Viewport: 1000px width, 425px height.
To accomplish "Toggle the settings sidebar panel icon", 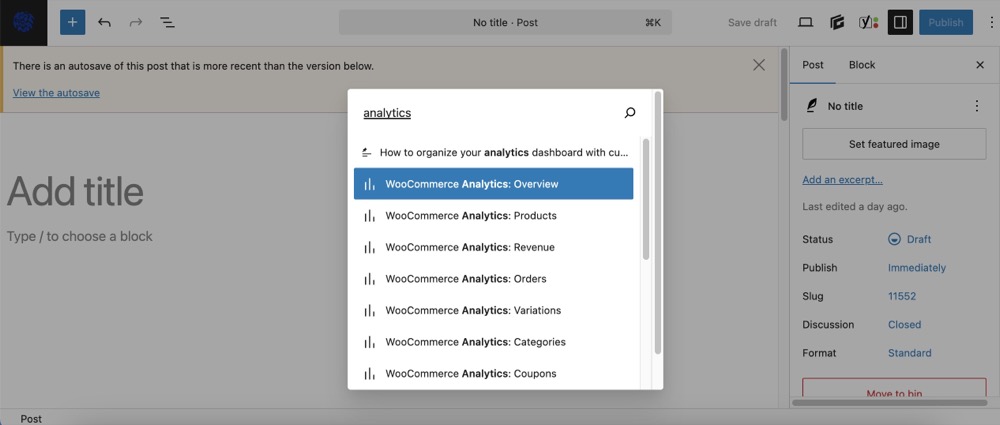I will point(900,22).
